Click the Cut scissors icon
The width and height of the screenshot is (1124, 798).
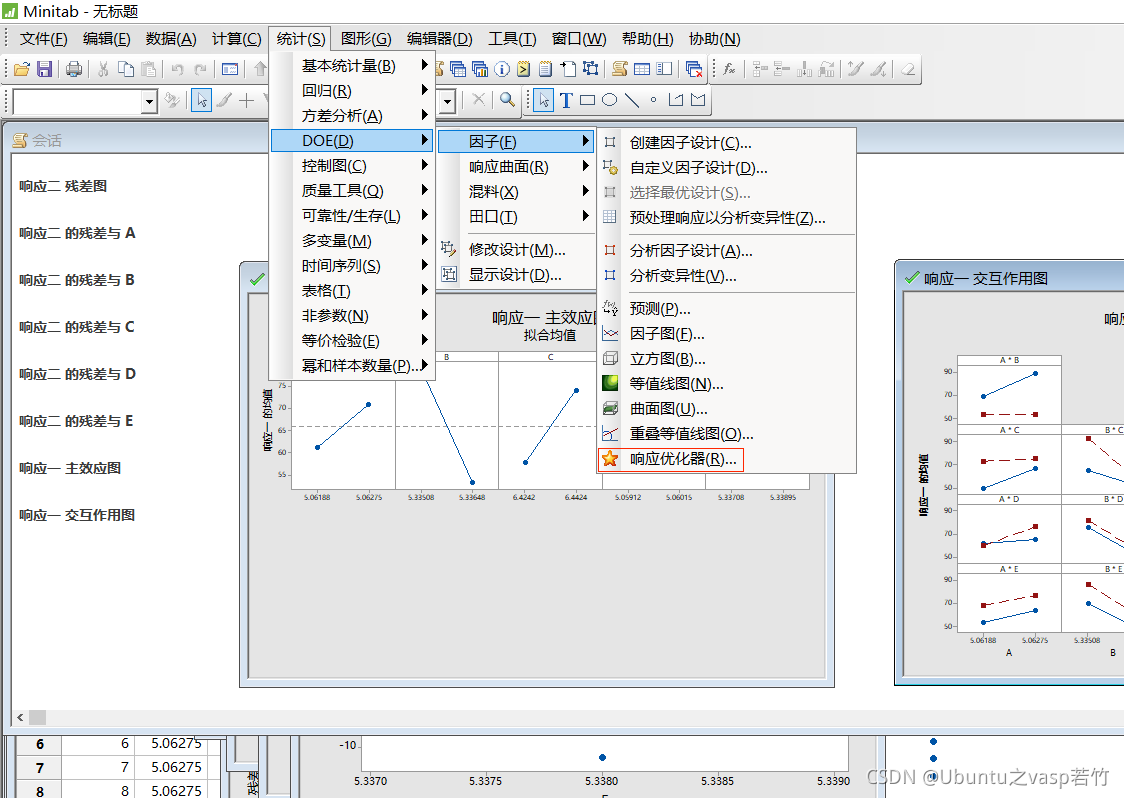pos(103,69)
